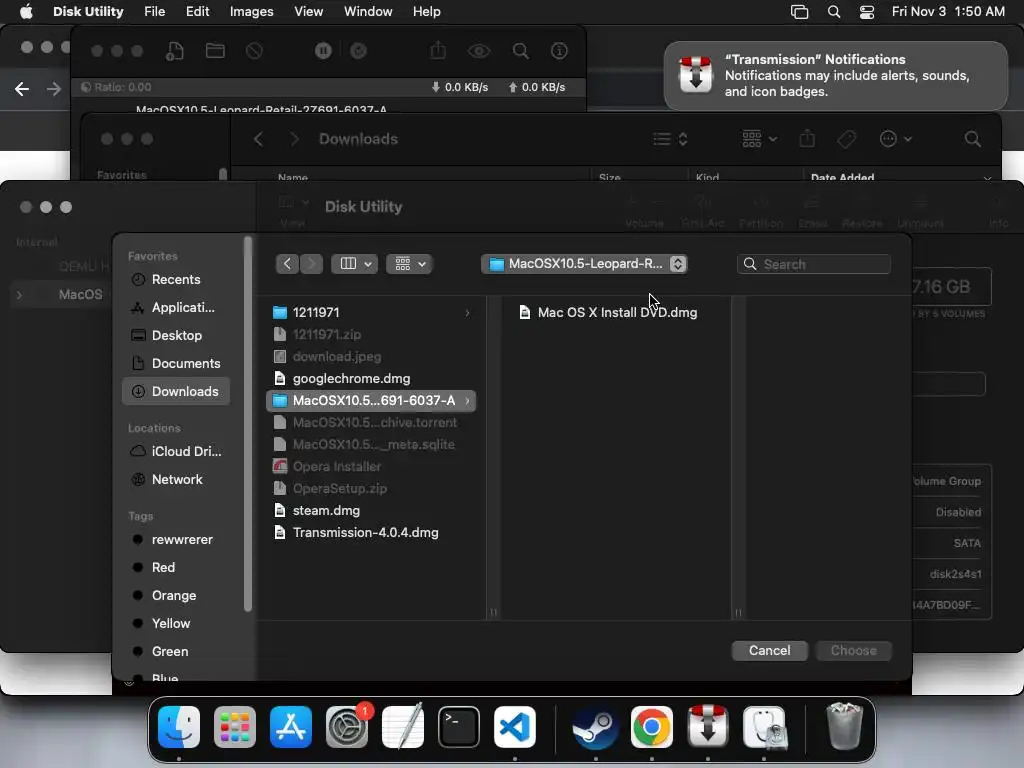Click Transmission's pause torrent toolbar icon

pyautogui.click(x=323, y=51)
